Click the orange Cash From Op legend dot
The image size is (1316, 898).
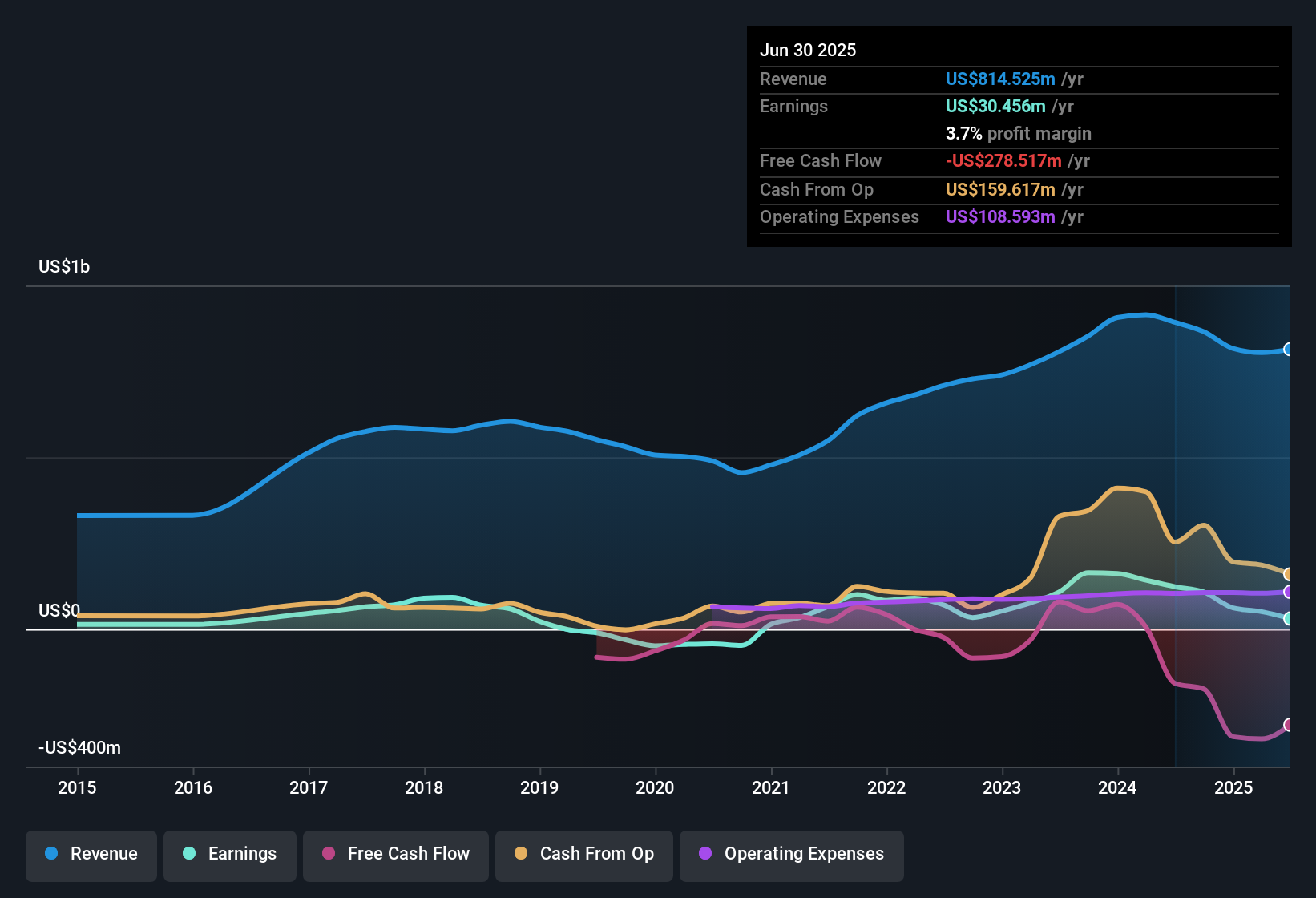coord(520,854)
